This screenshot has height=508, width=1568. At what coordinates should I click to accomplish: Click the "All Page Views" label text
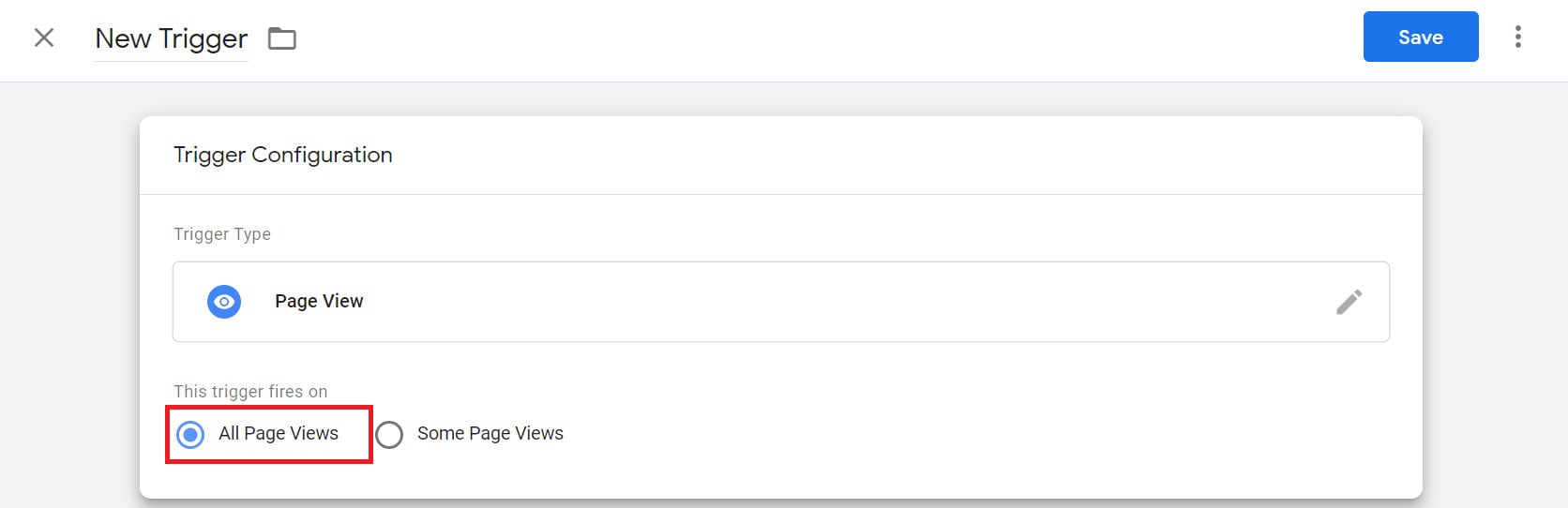click(x=279, y=433)
